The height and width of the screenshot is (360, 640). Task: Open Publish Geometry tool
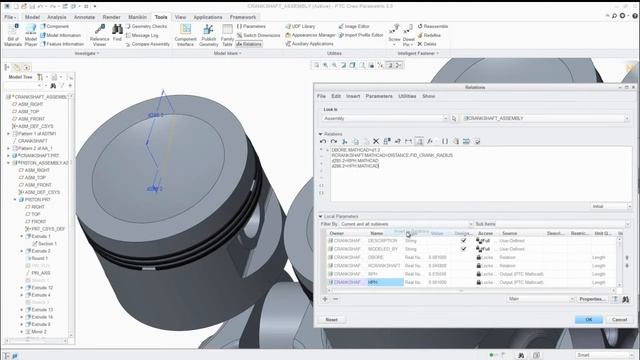(x=209, y=35)
